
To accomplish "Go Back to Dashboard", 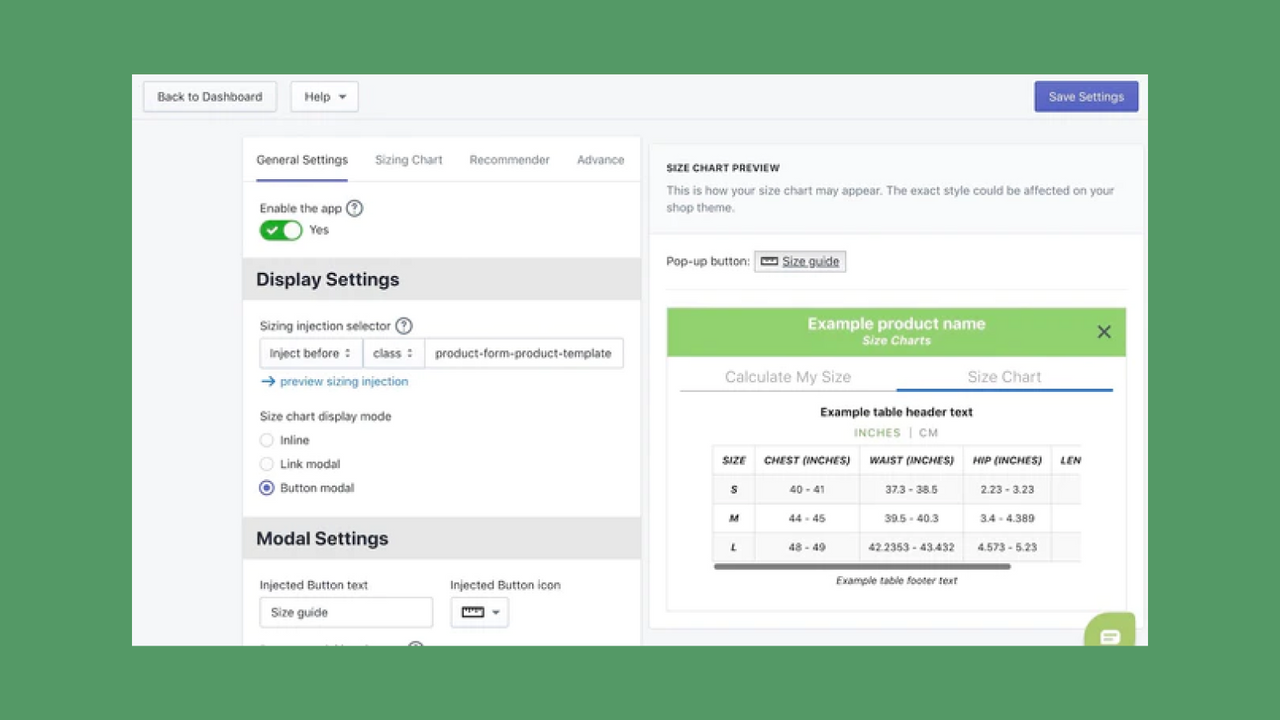I will (x=210, y=97).
